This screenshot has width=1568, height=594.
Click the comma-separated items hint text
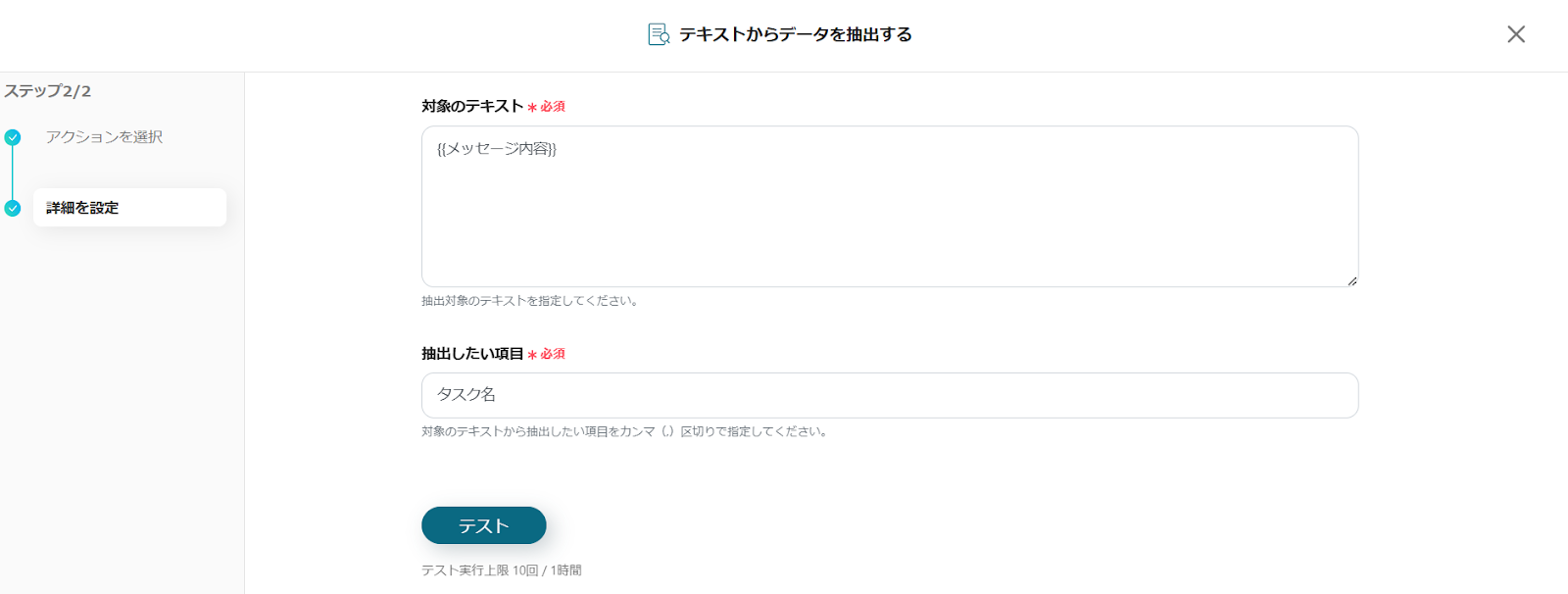point(625,431)
